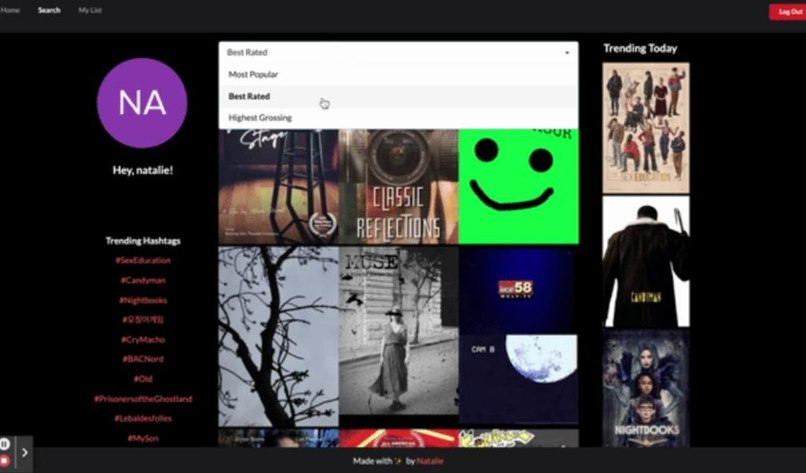Open the green smiley face poster
Viewport: 806px width, 473px height.
pos(518,186)
